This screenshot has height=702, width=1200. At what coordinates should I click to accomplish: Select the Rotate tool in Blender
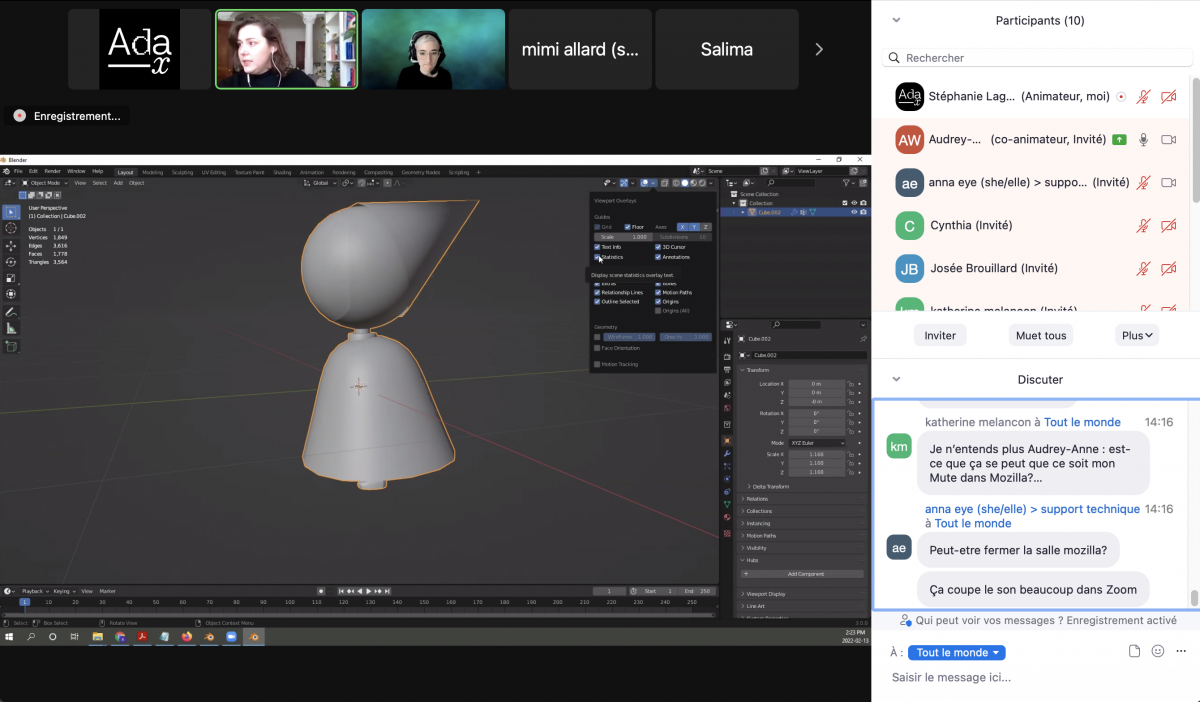[x=11, y=261]
